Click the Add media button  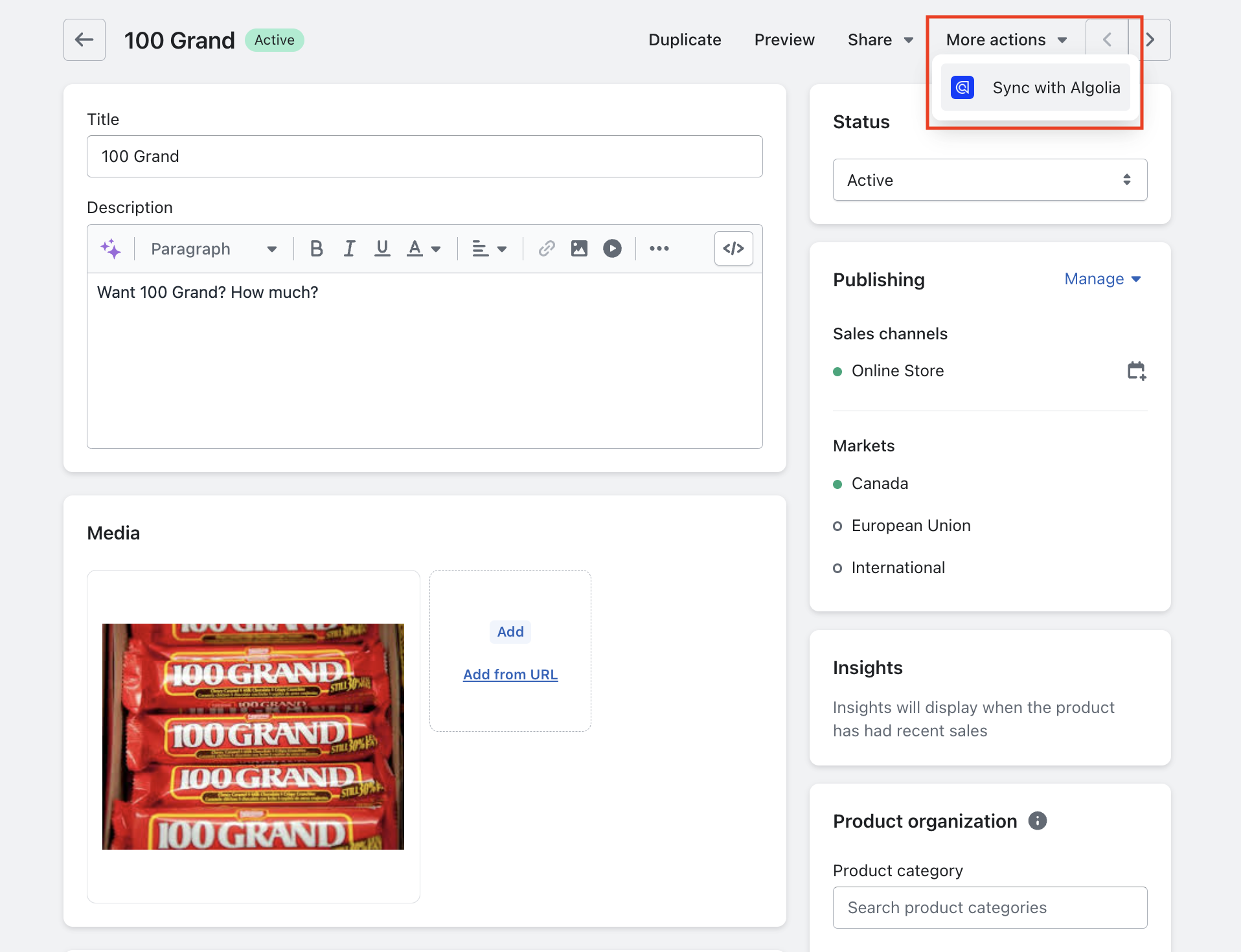coord(510,632)
